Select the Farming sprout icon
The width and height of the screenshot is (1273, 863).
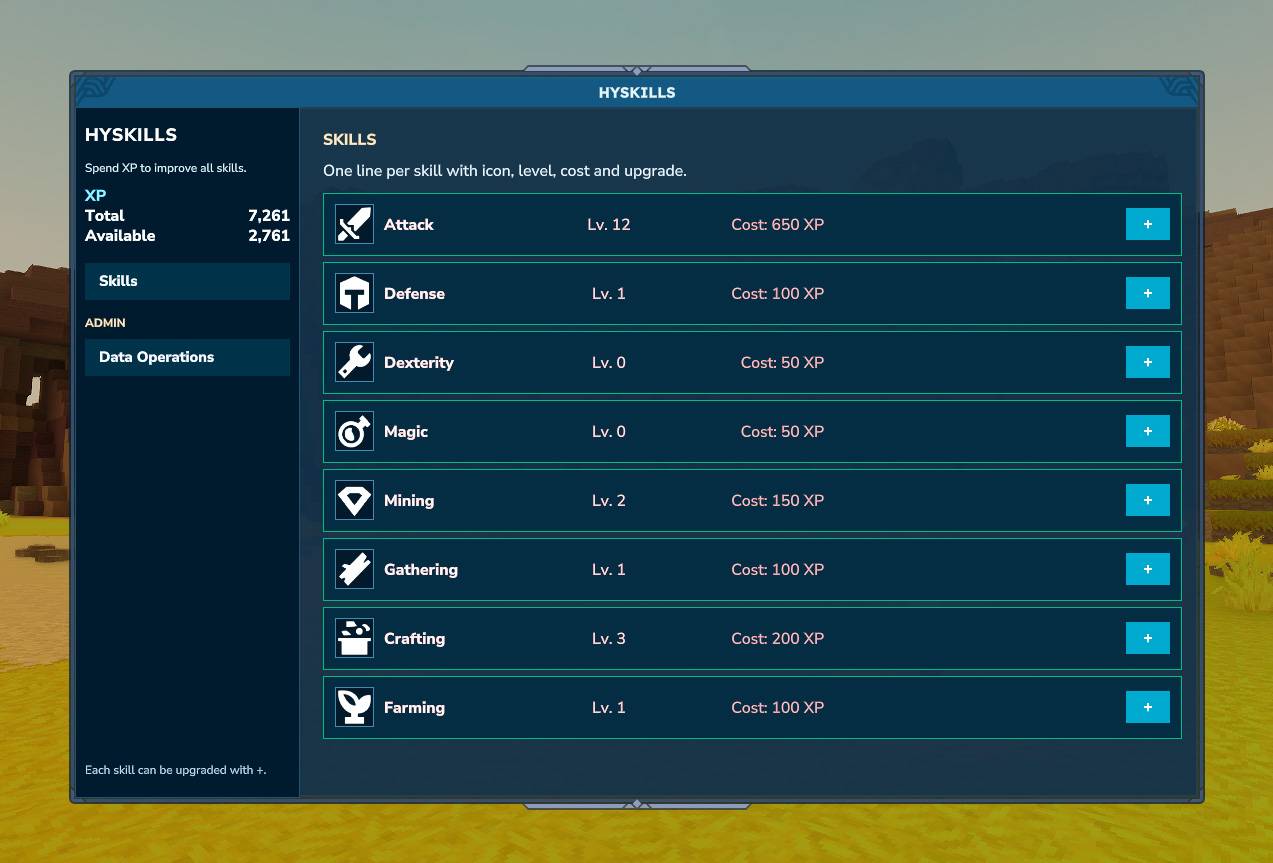(x=354, y=708)
